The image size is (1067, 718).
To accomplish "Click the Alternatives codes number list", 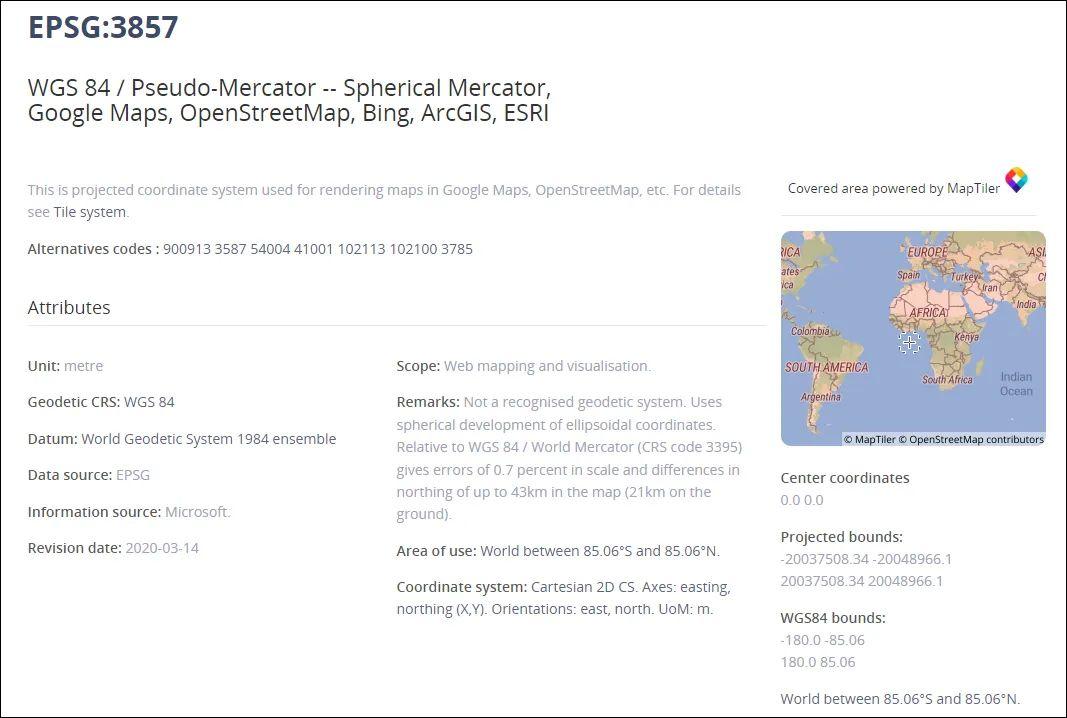I will pos(318,249).
